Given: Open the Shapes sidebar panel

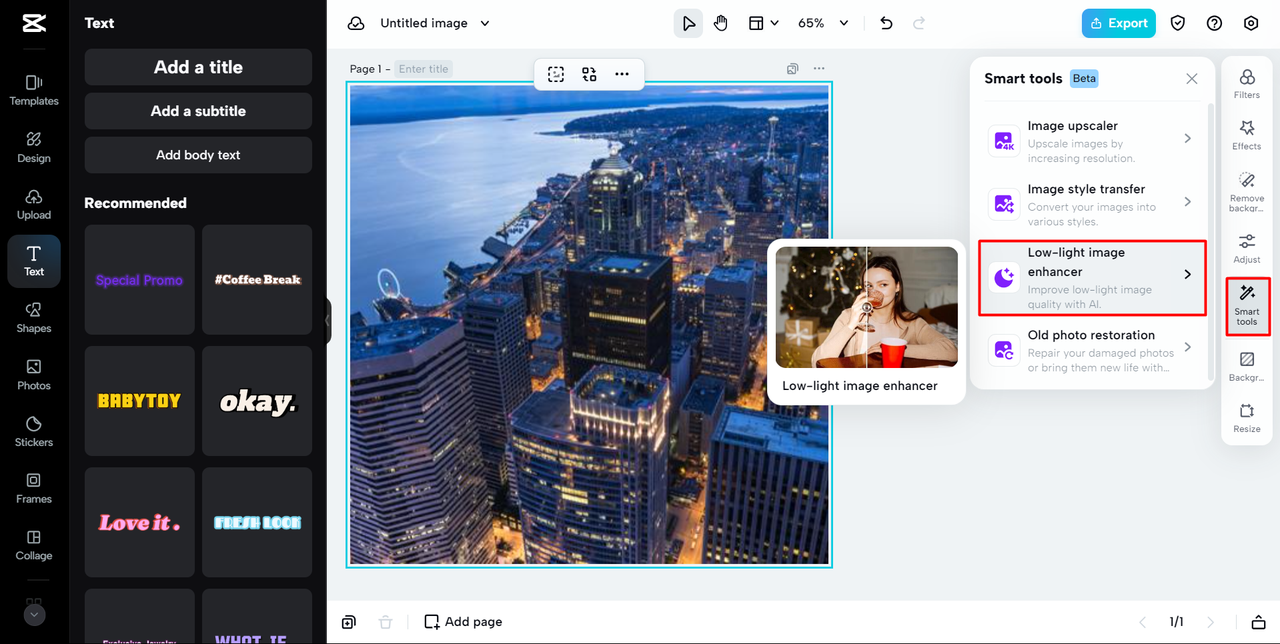Looking at the screenshot, I should (x=34, y=317).
